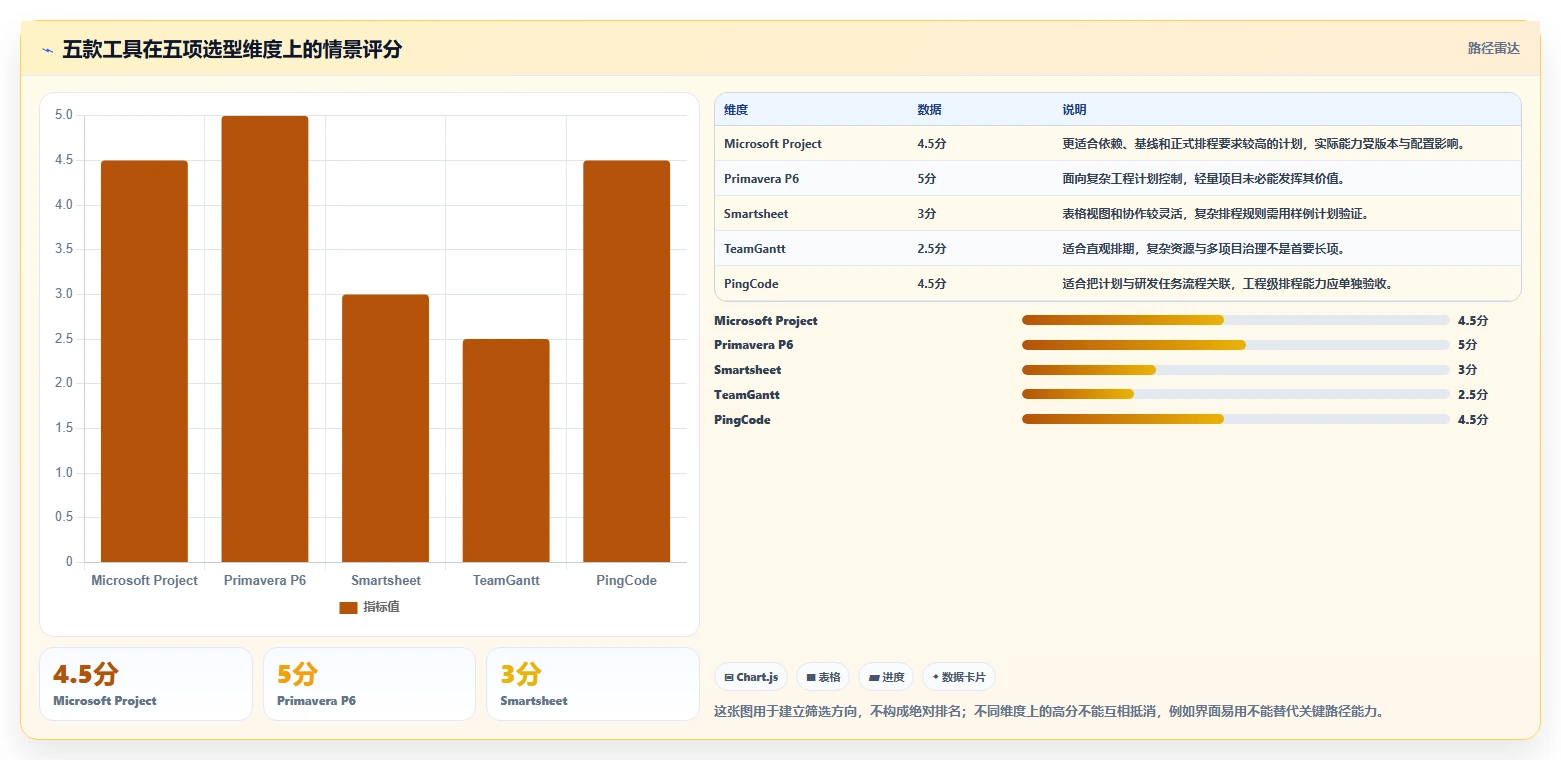Open the 3分 Smartsheet stat card
The width and height of the screenshot is (1561, 760).
(x=593, y=684)
